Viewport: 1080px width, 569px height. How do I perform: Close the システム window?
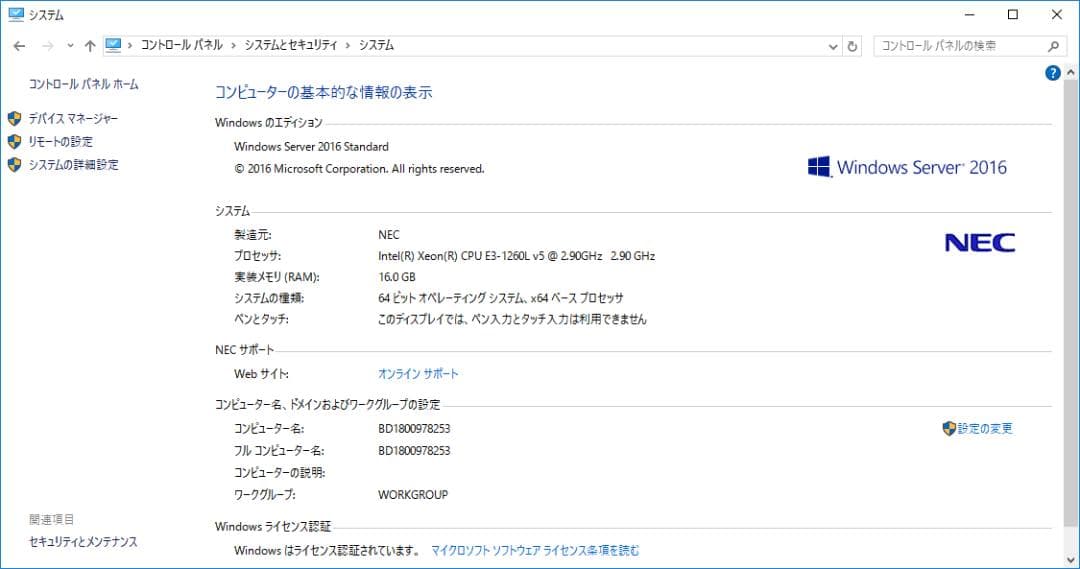tap(1057, 14)
